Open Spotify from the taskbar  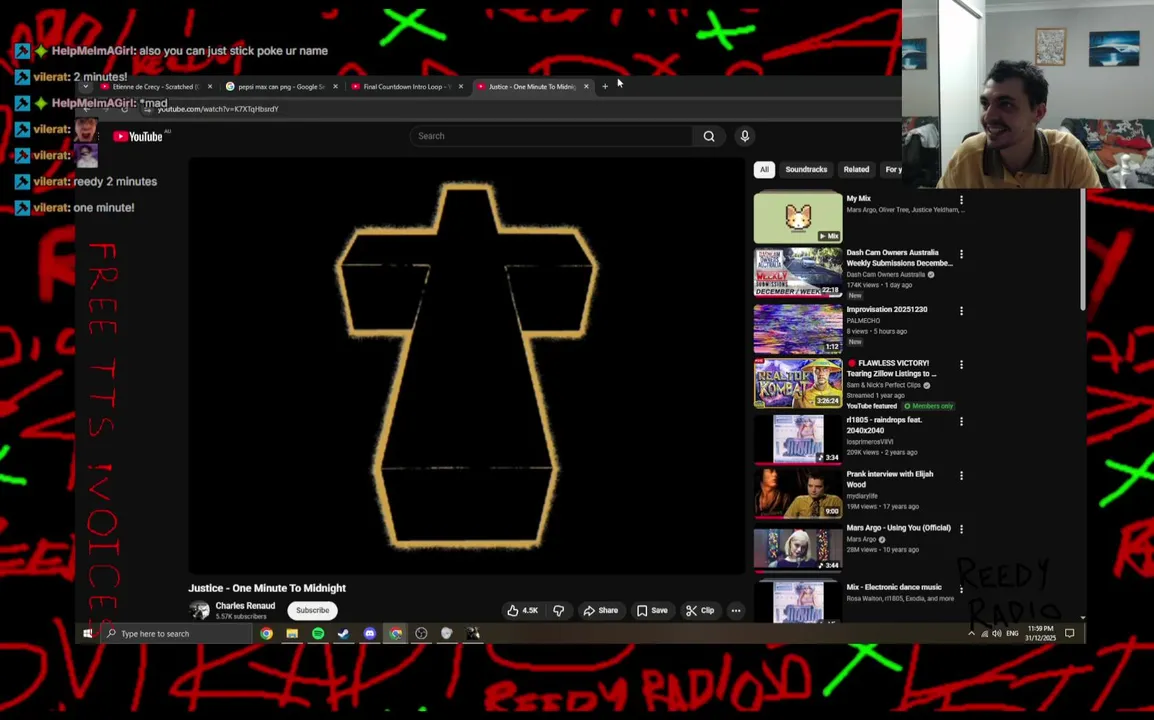click(x=318, y=633)
